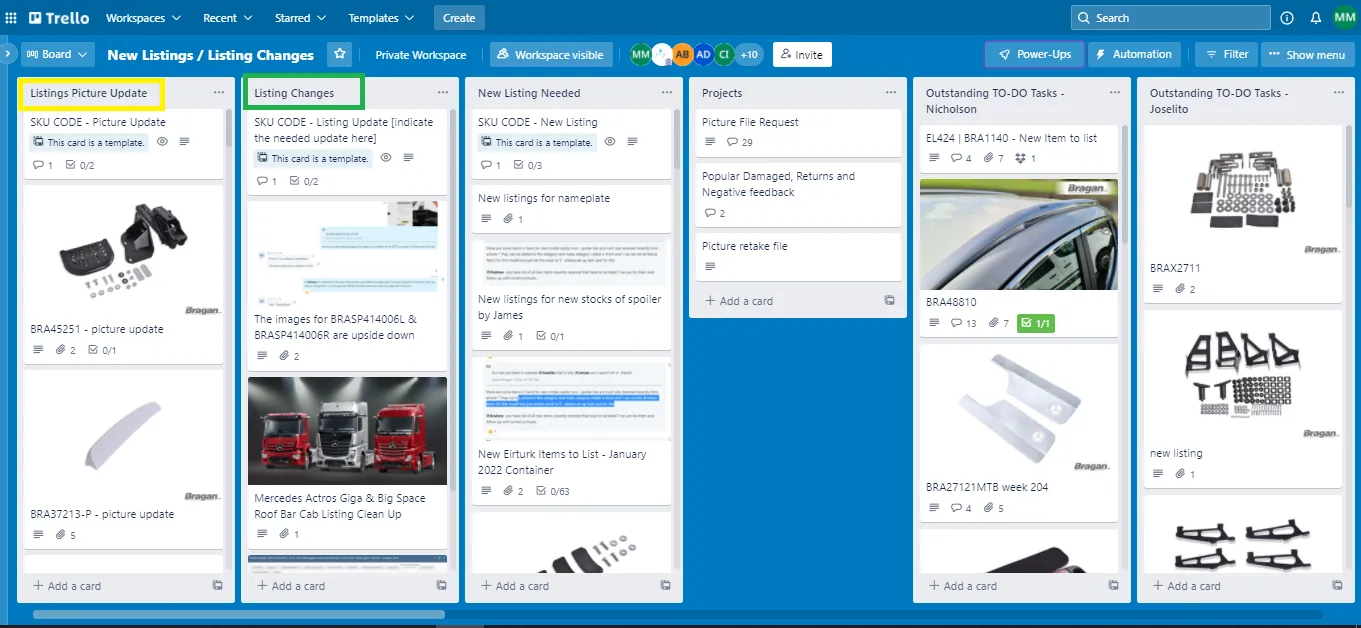The width and height of the screenshot is (1361, 628).
Task: Toggle watch eye on SKU CODE Listing Update card
Action: (386, 158)
